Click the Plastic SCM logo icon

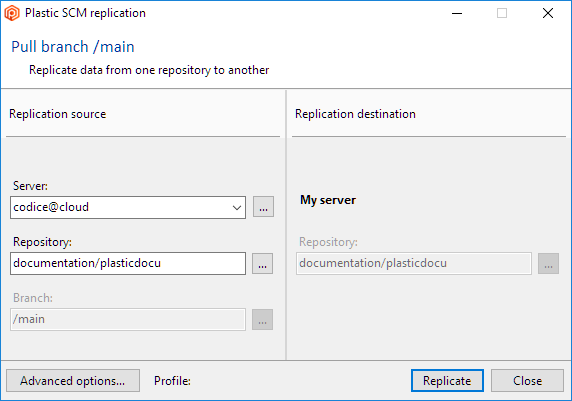(12, 13)
